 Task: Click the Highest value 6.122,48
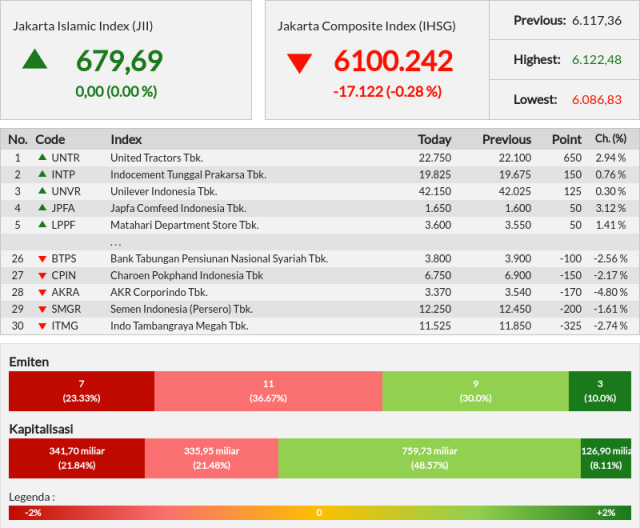pyautogui.click(x=597, y=60)
